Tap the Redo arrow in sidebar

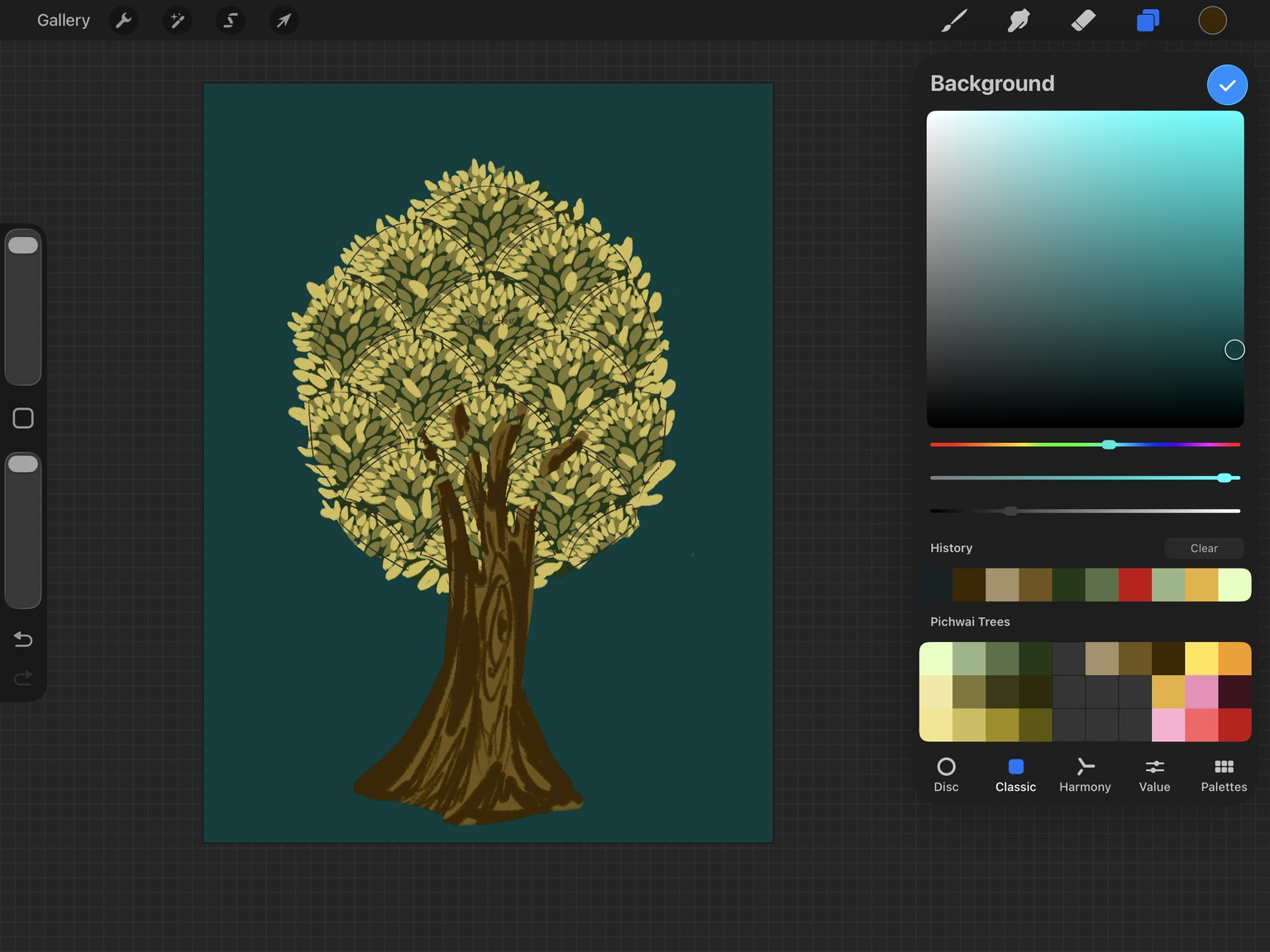[x=23, y=678]
